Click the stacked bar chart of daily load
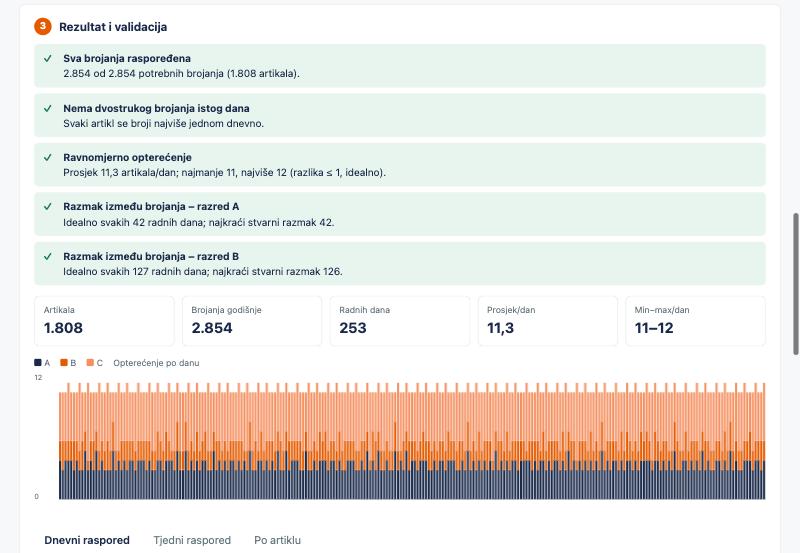Image resolution: width=800 pixels, height=553 pixels. click(x=412, y=440)
